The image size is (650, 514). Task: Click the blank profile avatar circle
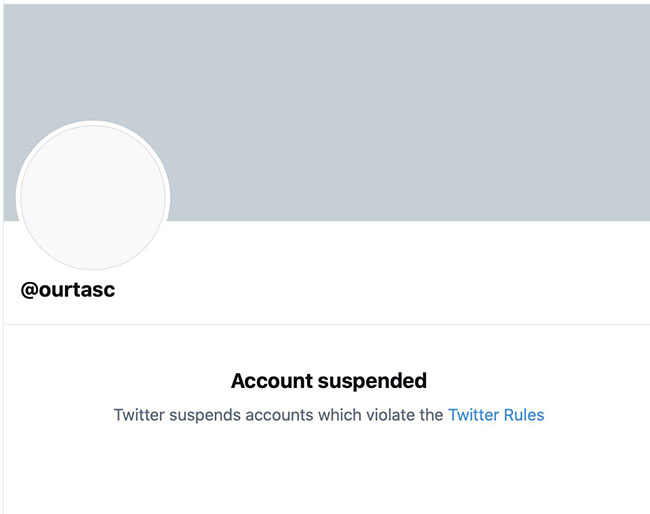tap(94, 196)
